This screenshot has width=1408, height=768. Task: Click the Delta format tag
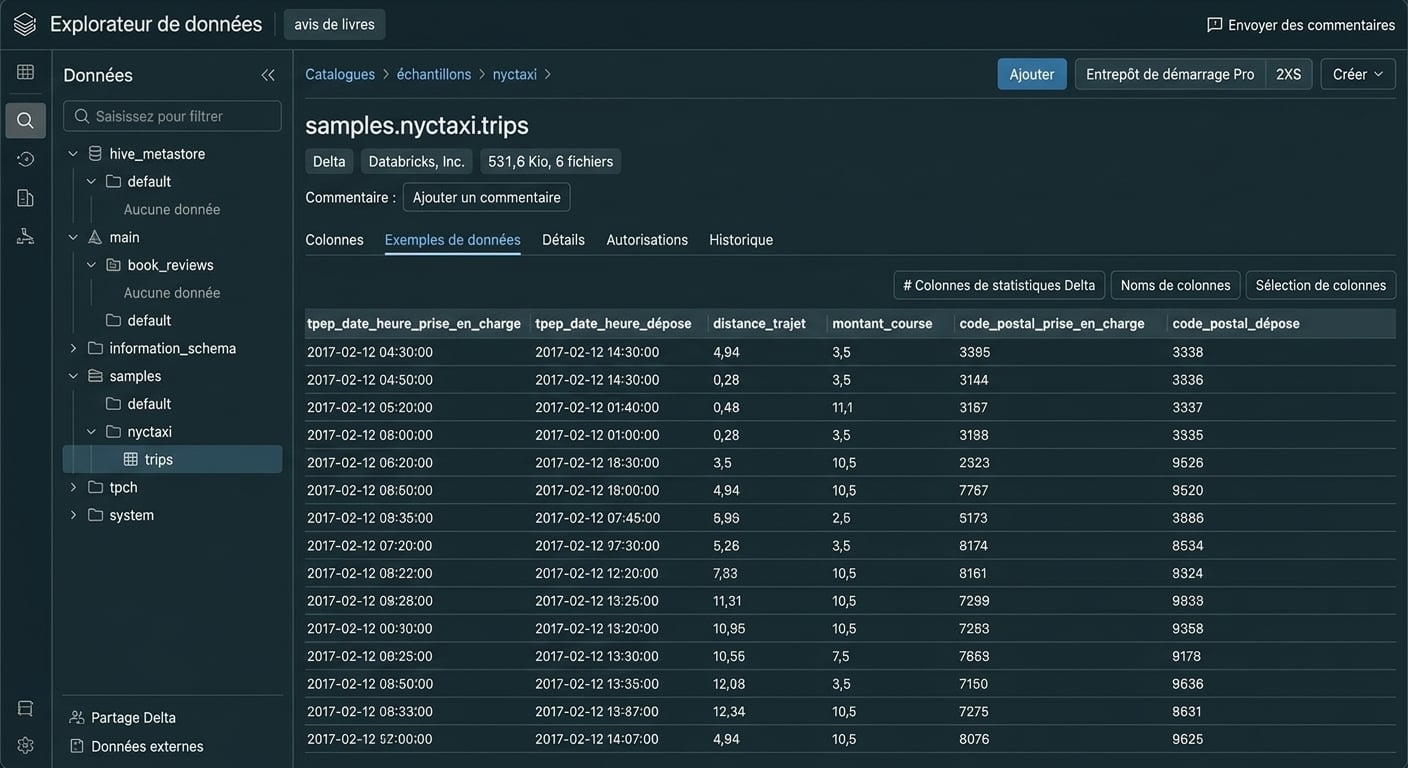(x=329, y=161)
